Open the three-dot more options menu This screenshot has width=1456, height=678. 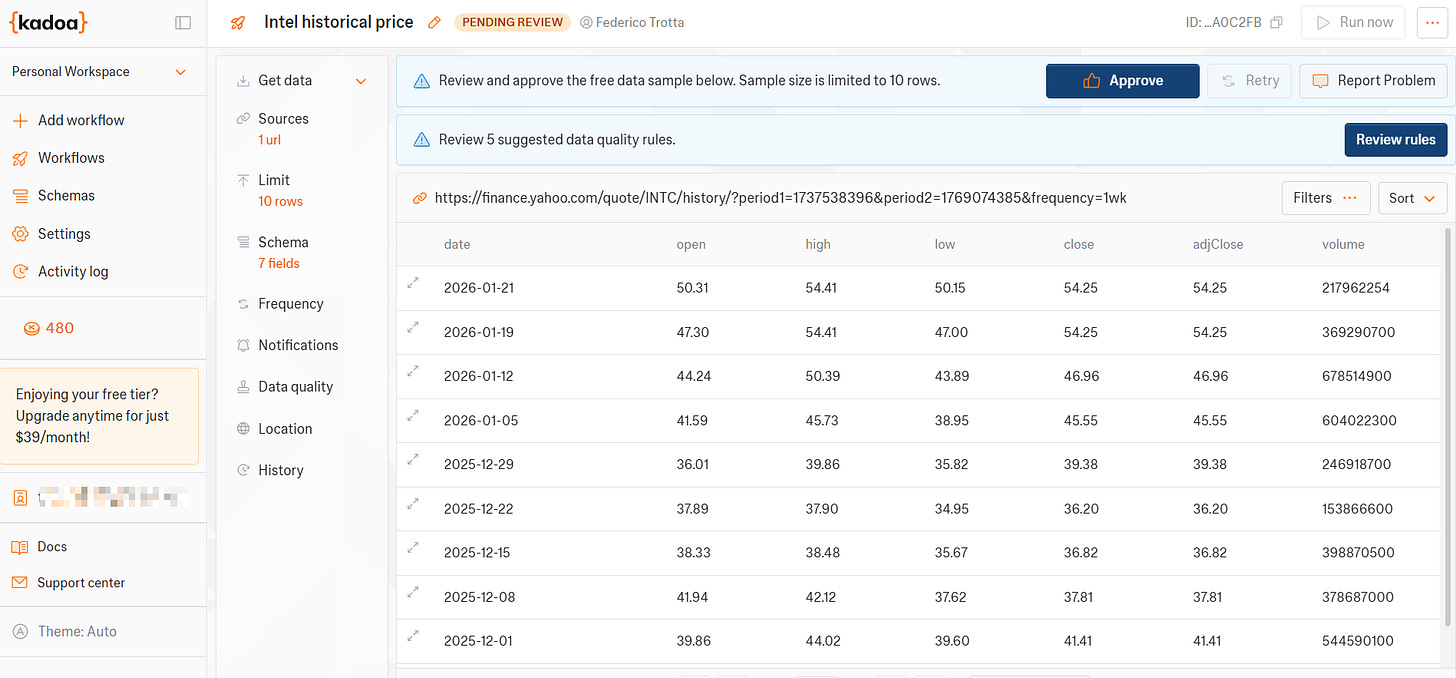1431,22
